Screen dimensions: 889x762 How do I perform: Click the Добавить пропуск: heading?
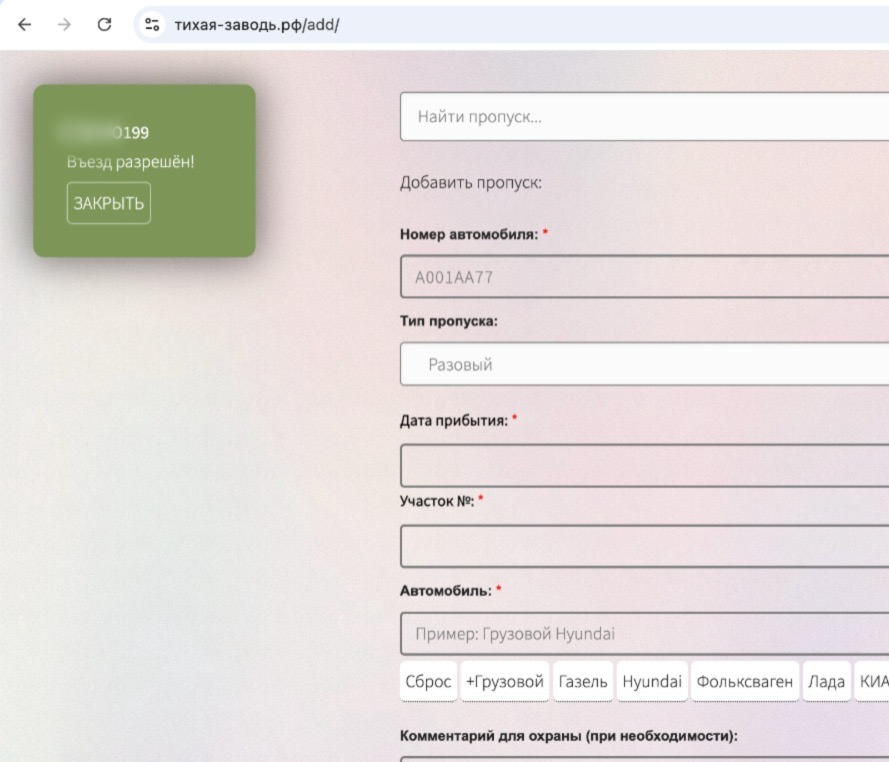(x=471, y=183)
